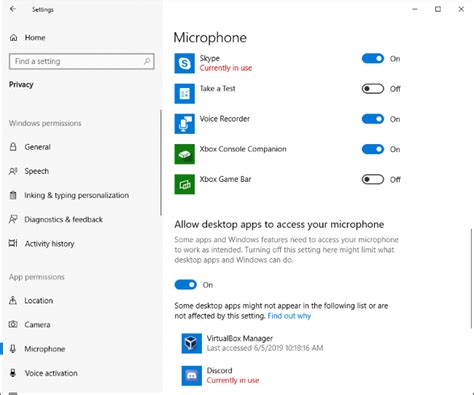
Task: Disable microphone for Voice Recorder
Action: click(x=373, y=119)
